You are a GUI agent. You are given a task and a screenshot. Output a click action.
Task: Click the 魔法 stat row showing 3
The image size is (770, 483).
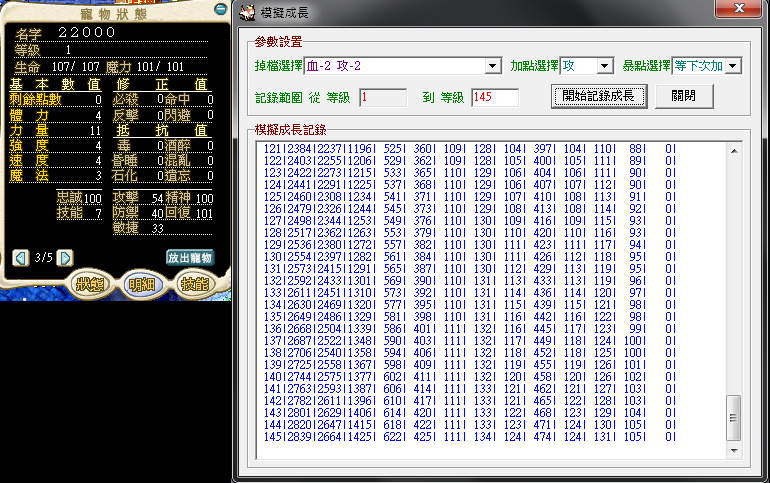pyautogui.click(x=55, y=176)
